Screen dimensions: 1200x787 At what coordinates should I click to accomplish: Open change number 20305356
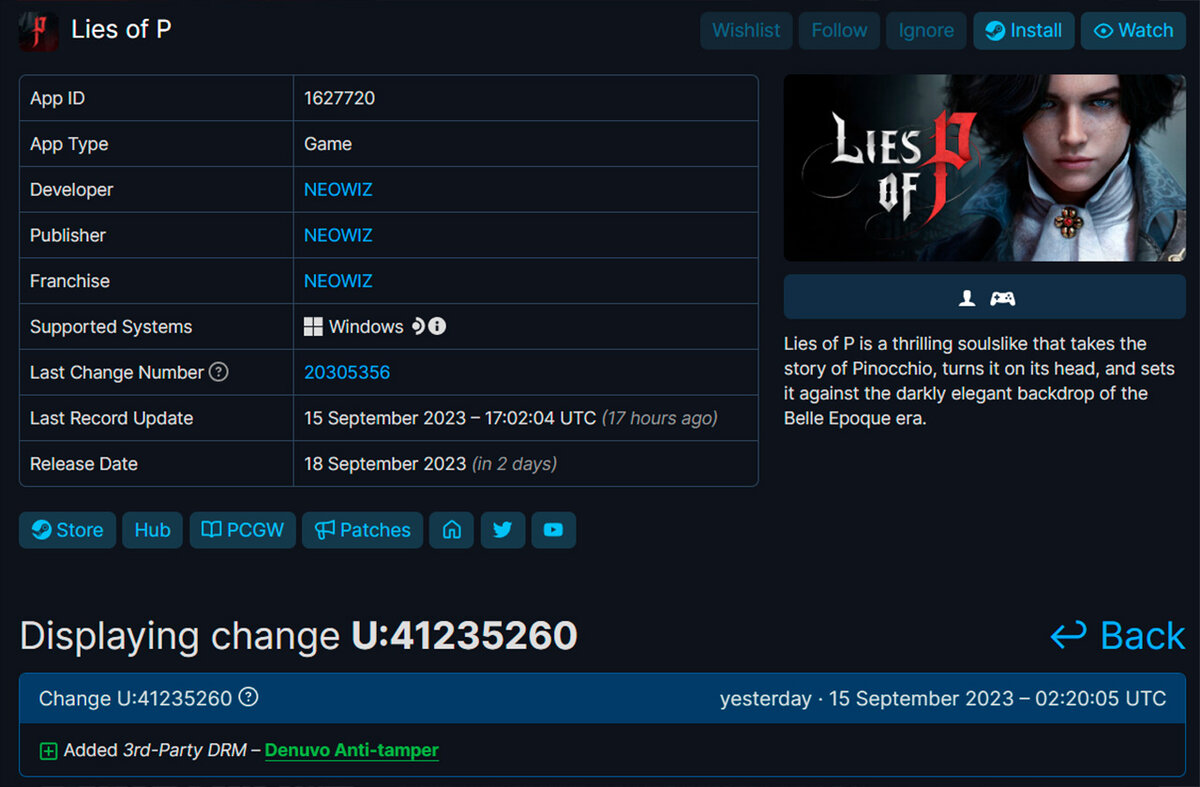(x=347, y=373)
